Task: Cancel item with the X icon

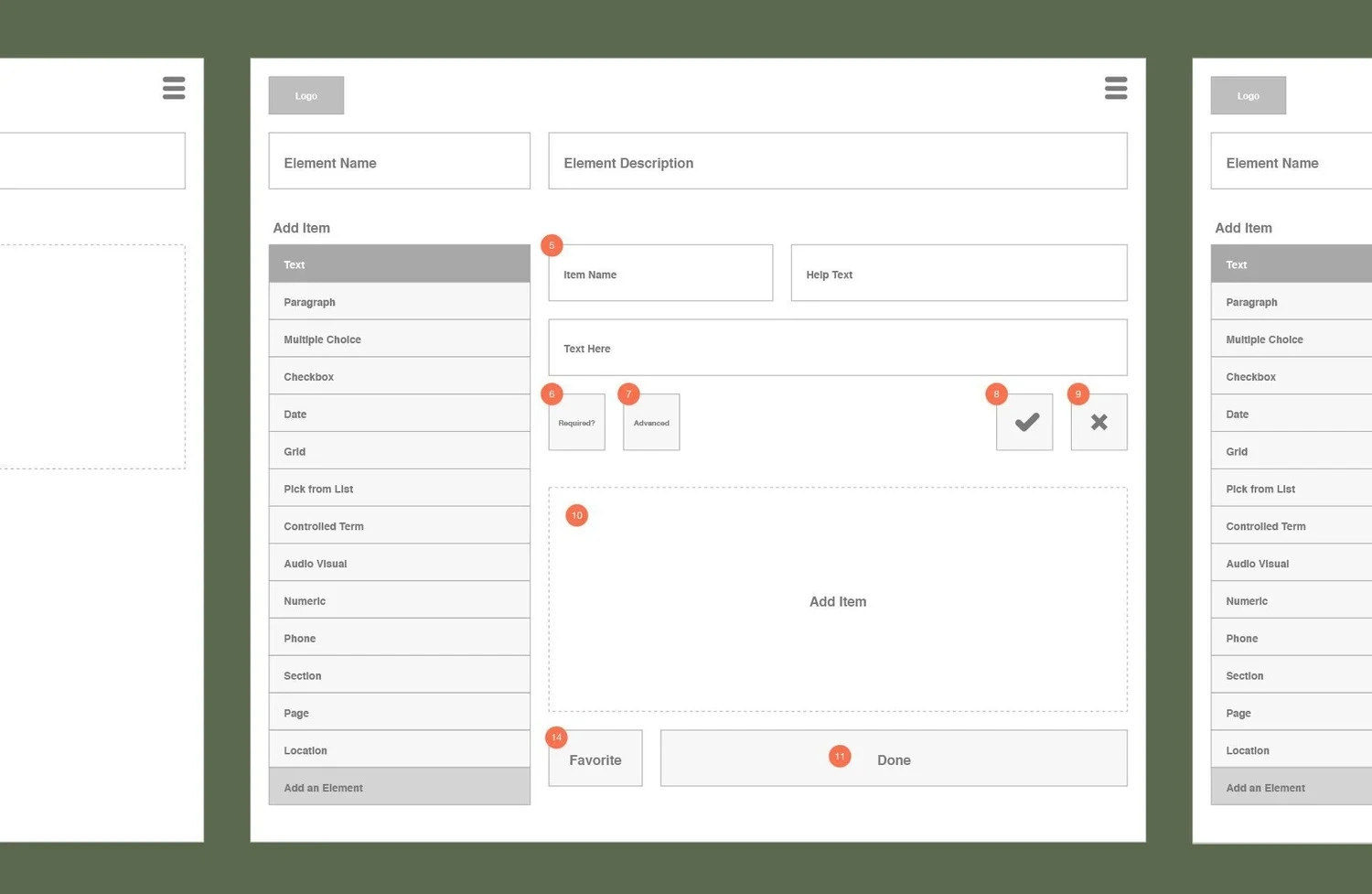Action: coord(1099,422)
